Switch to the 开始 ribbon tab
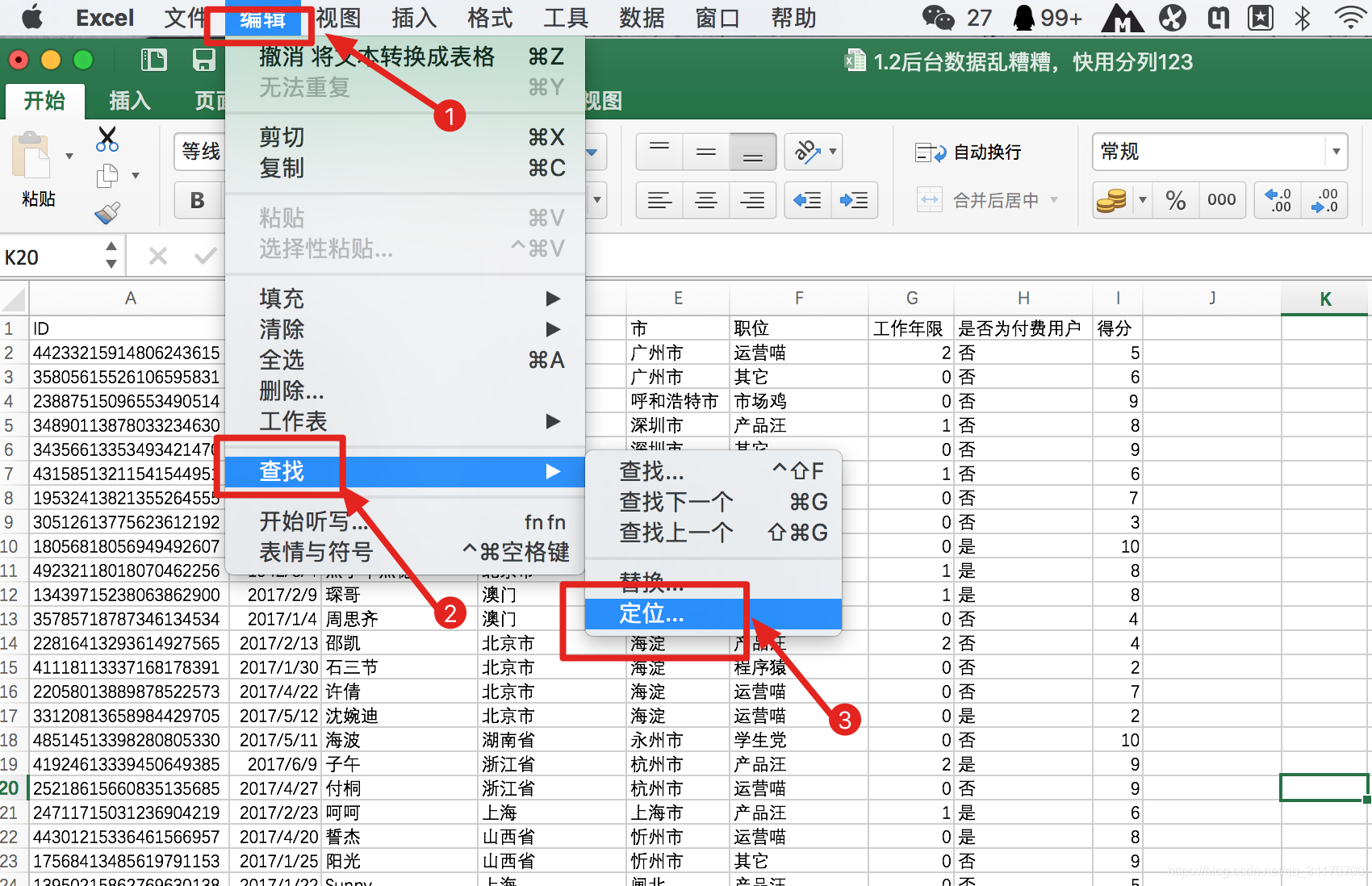 tap(44, 101)
